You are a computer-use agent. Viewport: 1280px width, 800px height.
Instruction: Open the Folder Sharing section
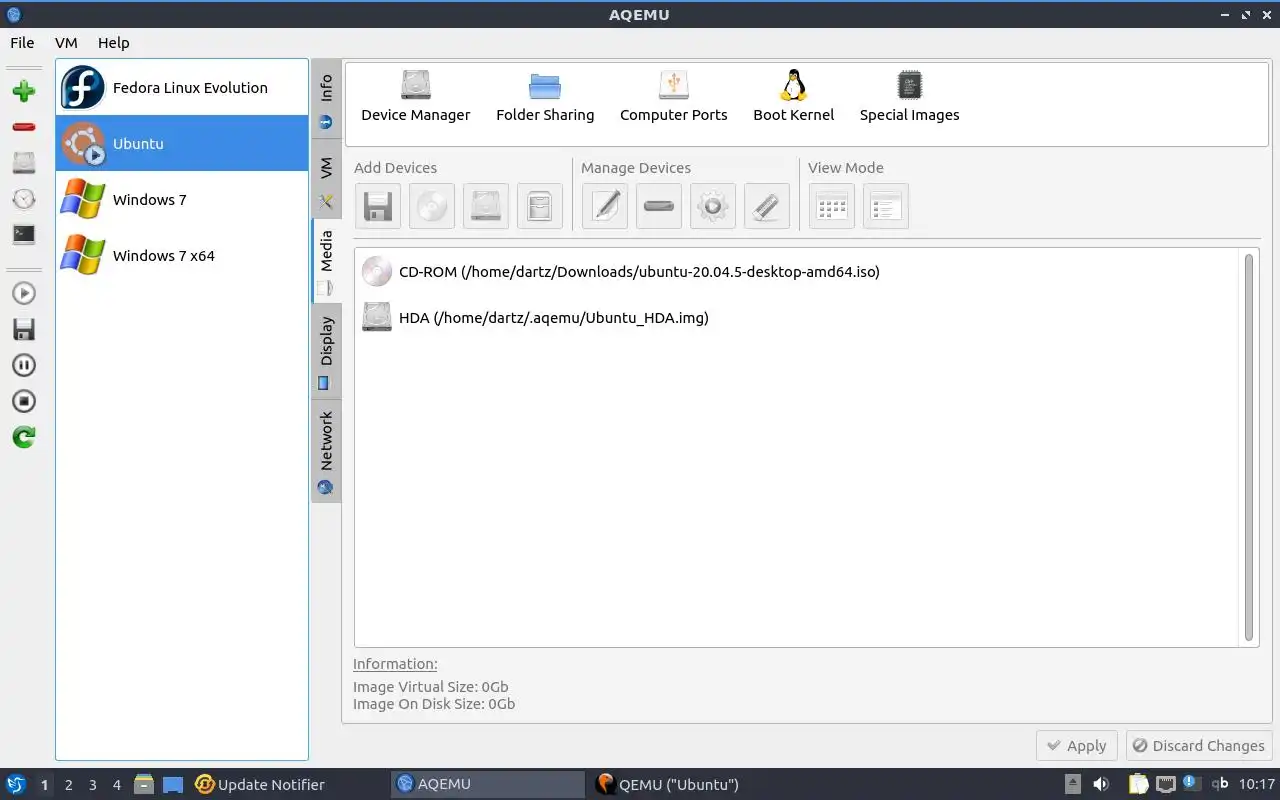545,97
